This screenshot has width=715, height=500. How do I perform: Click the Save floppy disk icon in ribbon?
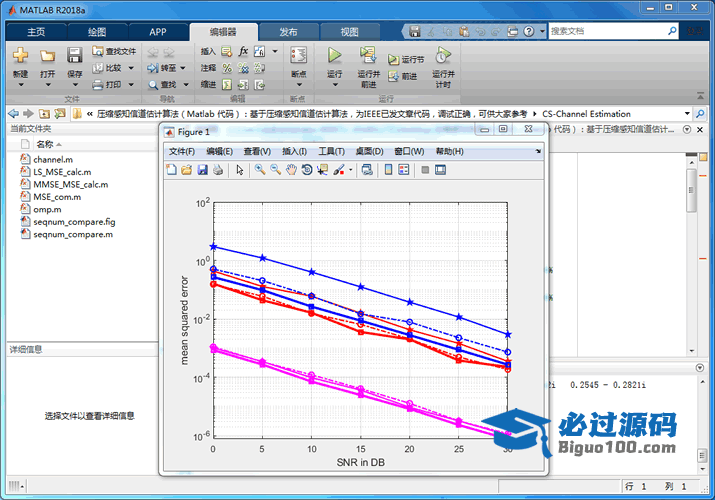[74, 55]
